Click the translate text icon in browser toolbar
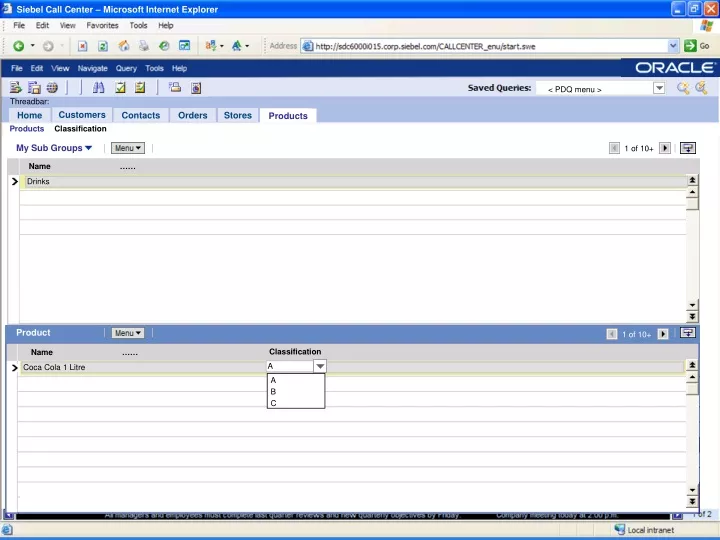Viewport: 720px width, 540px height. (x=211, y=46)
